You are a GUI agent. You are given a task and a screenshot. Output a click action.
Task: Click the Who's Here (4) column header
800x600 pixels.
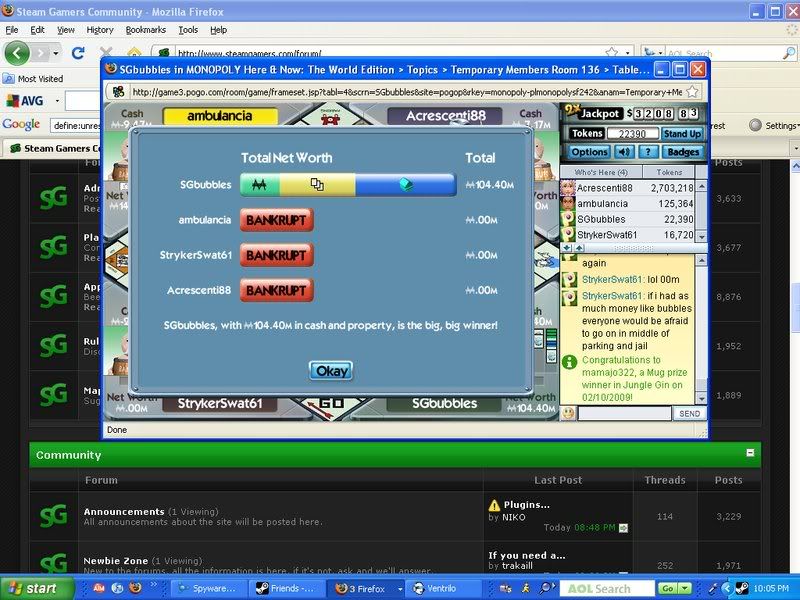click(x=601, y=172)
